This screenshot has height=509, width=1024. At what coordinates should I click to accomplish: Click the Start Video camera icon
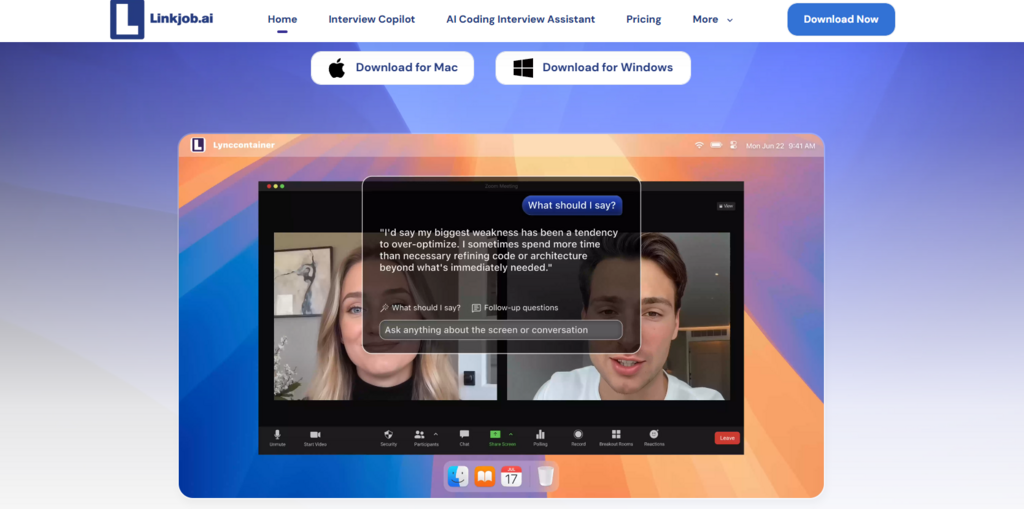coord(315,435)
